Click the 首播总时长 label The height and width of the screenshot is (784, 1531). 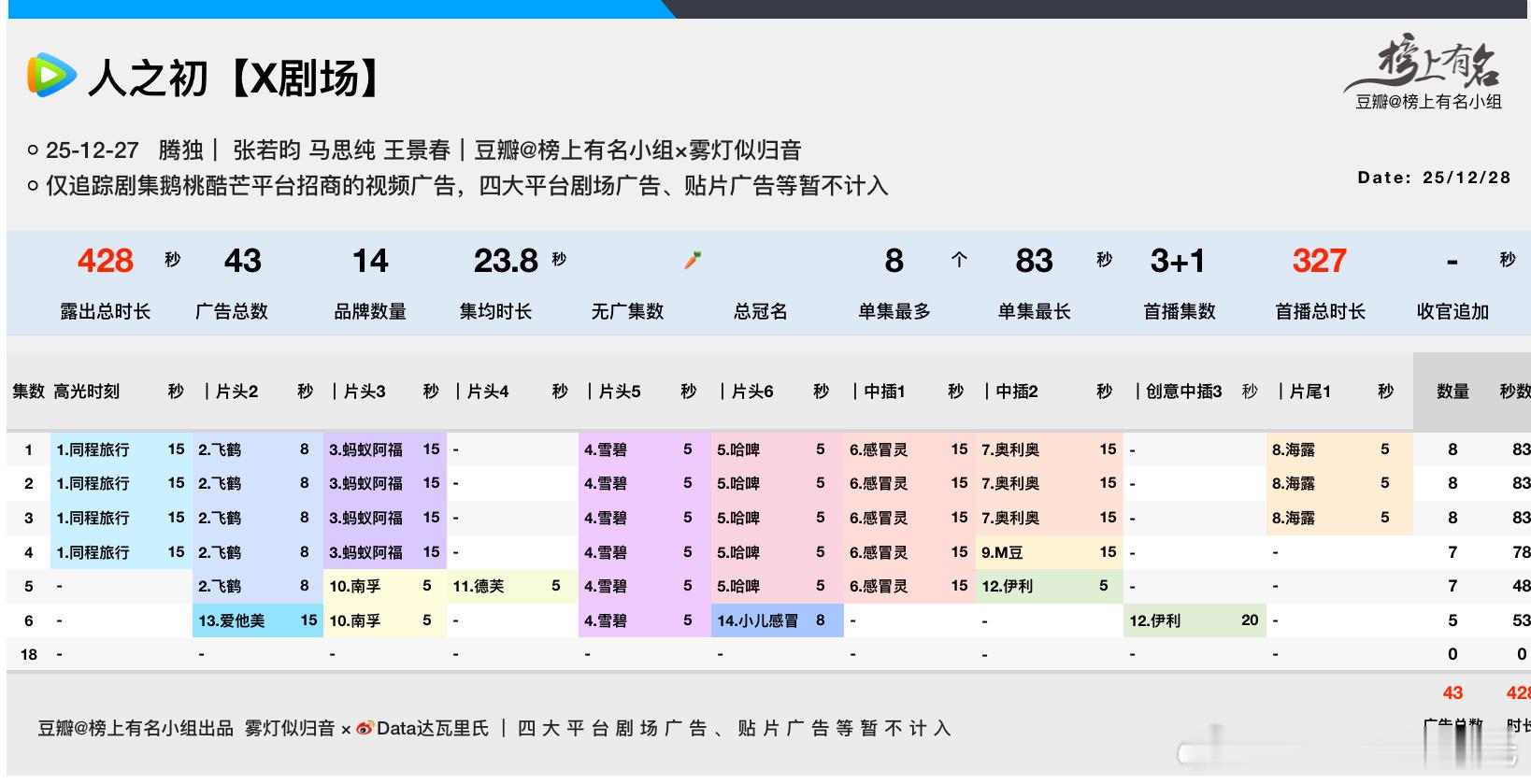(1320, 311)
